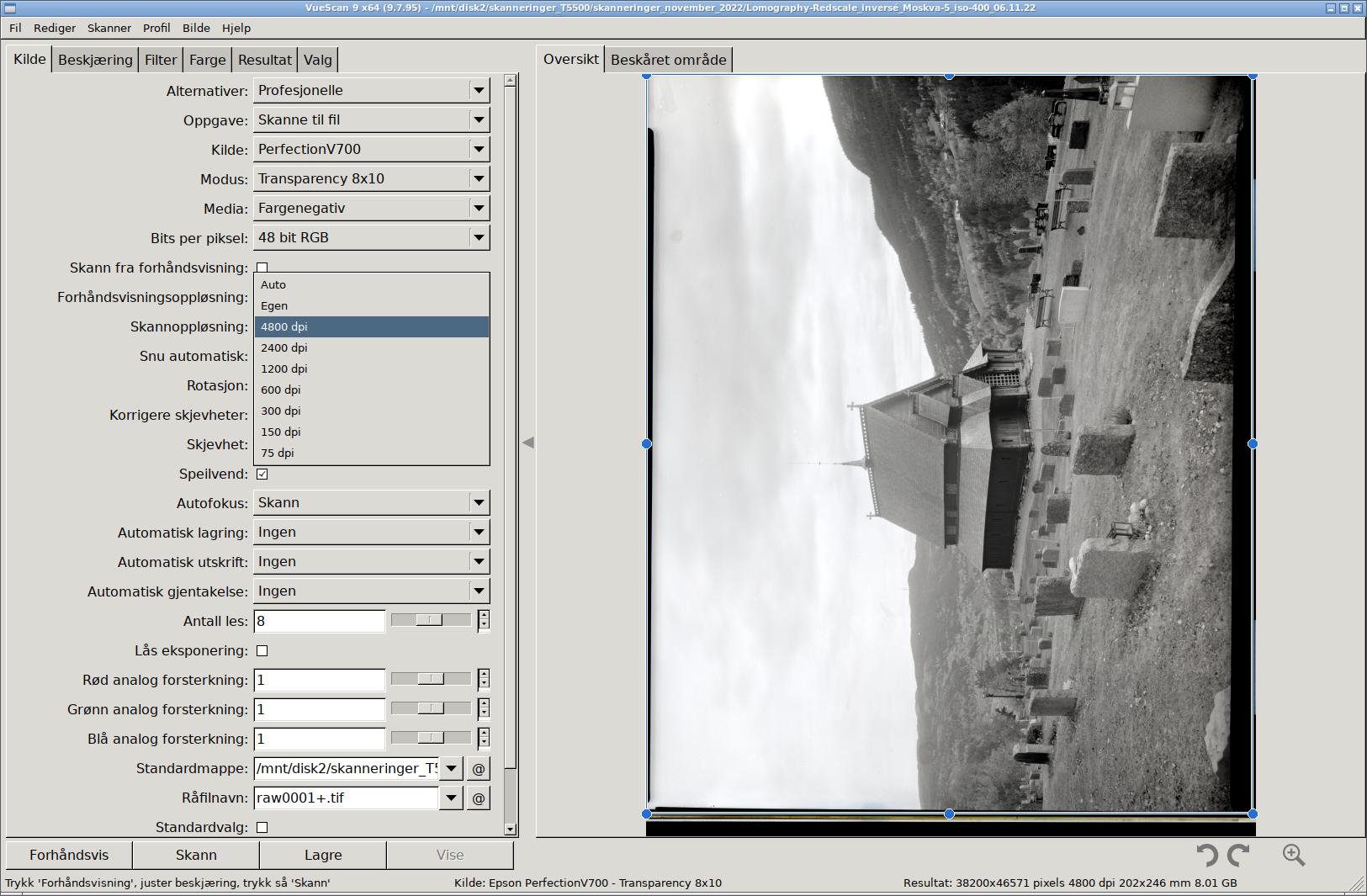This screenshot has height=896, width=1367.
Task: Click the Grønn analog forsterkning slider
Action: pyautogui.click(x=431, y=708)
